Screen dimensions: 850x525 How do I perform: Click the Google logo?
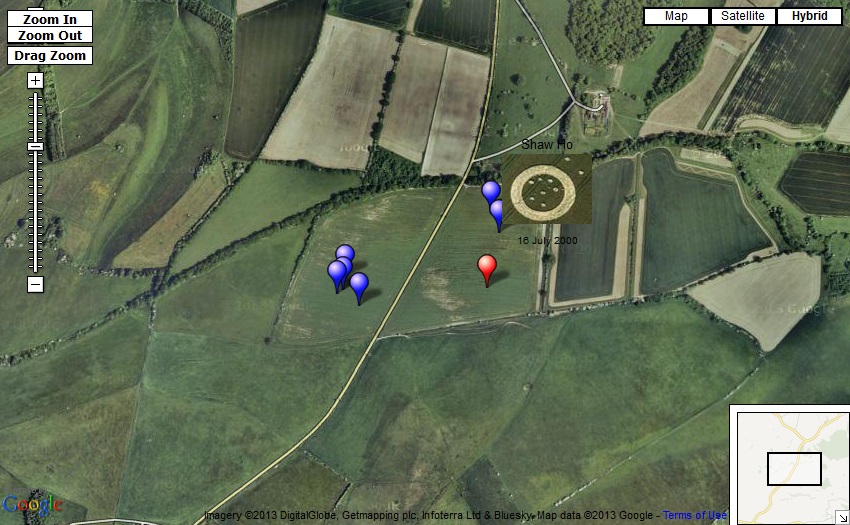(x=32, y=504)
